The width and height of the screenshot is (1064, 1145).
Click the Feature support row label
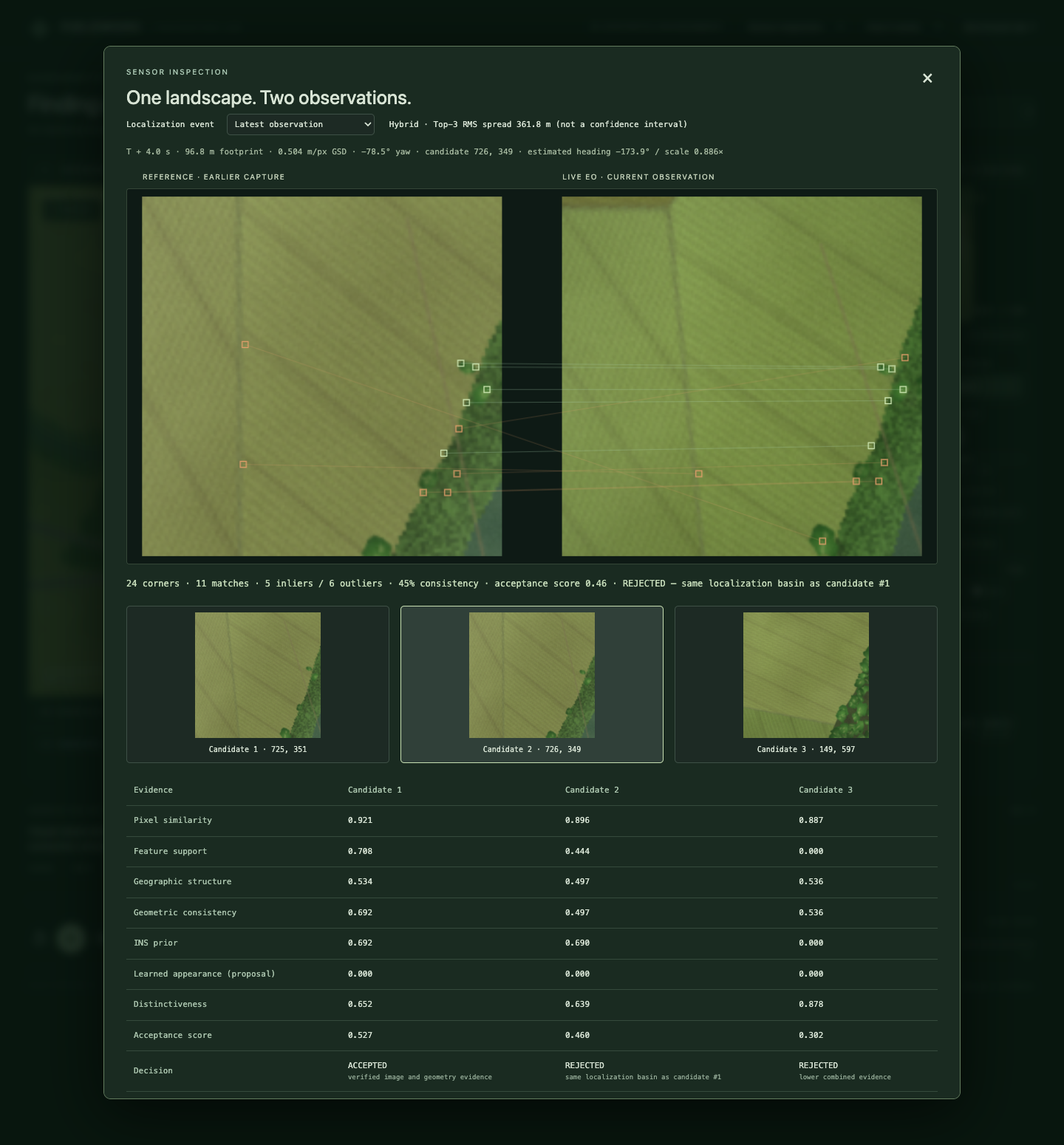(170, 851)
